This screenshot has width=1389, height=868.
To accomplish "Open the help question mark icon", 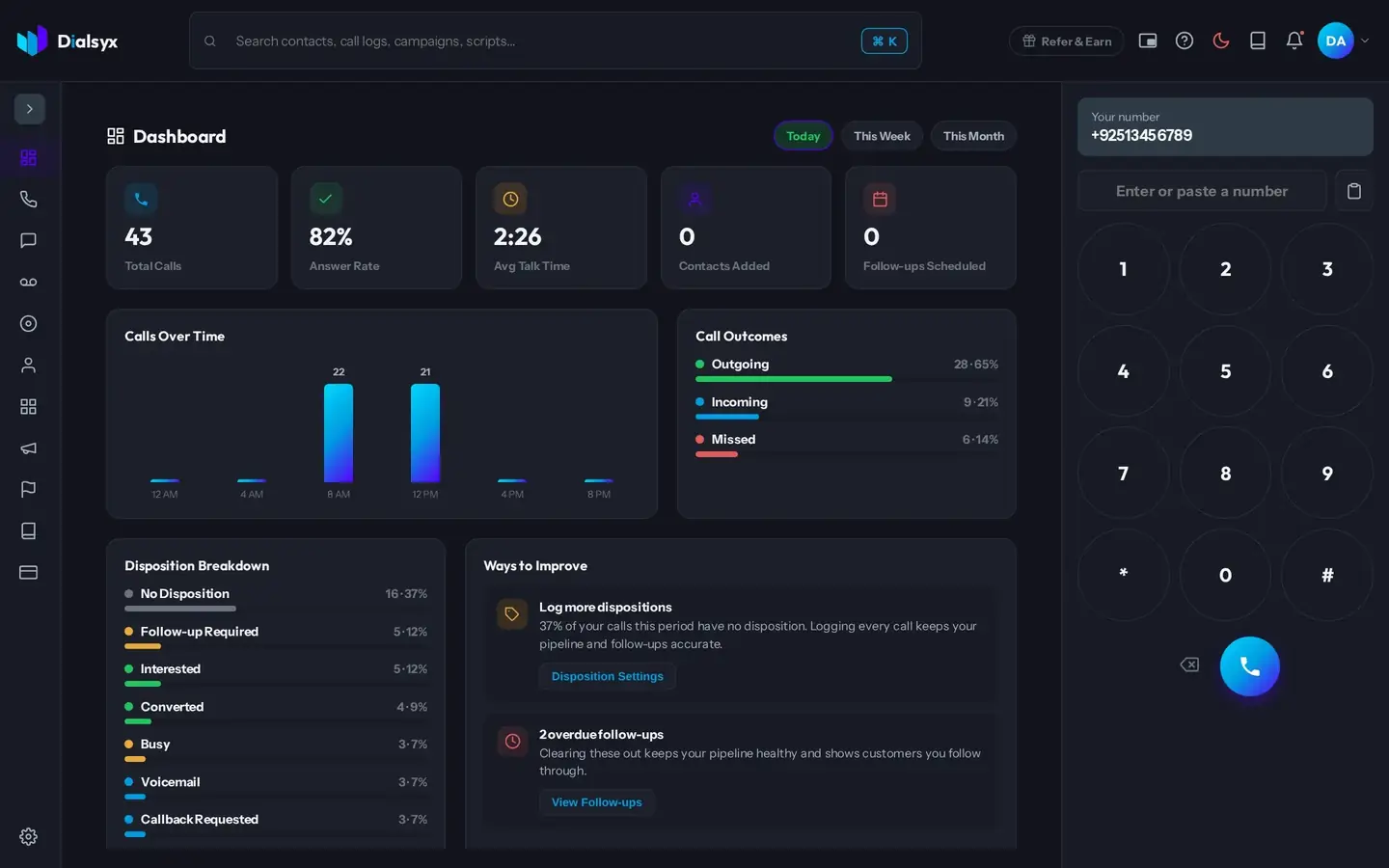I will [x=1185, y=41].
